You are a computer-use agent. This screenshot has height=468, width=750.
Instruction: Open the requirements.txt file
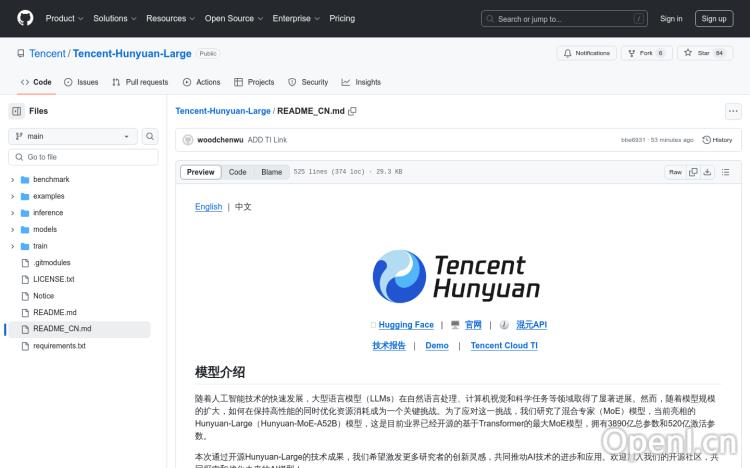click(x=59, y=345)
